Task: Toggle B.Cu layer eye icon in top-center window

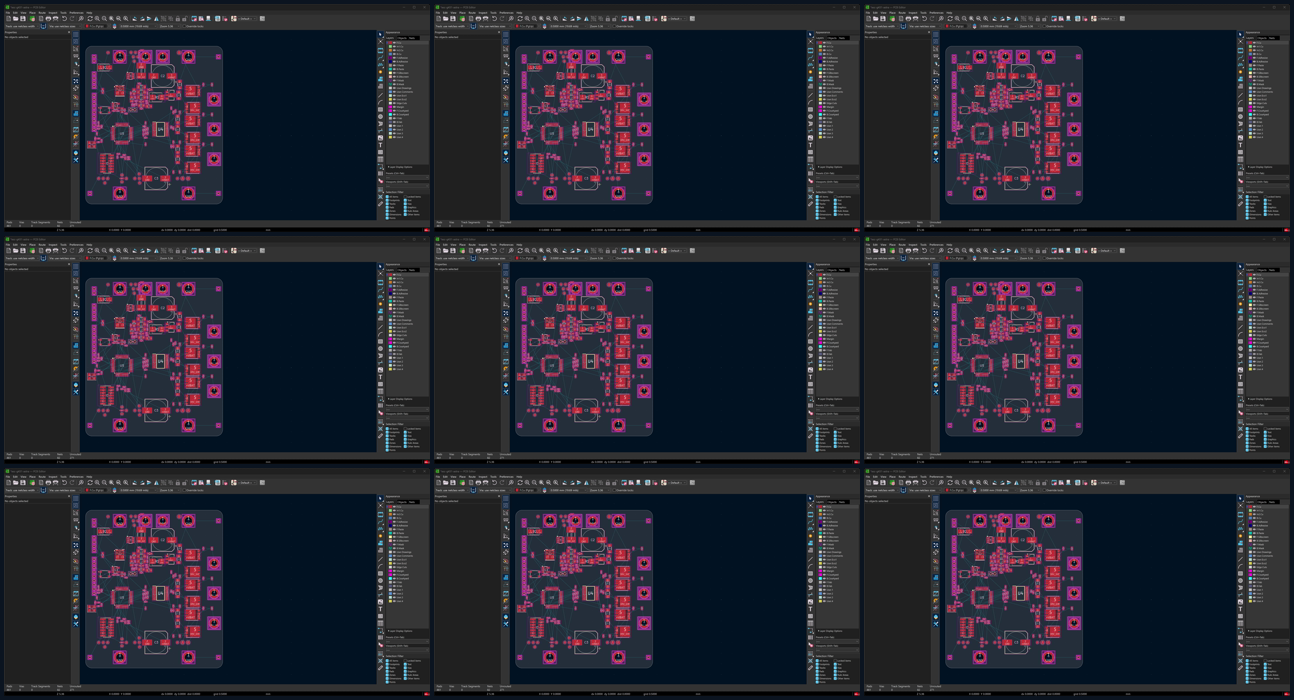Action: [824, 52]
